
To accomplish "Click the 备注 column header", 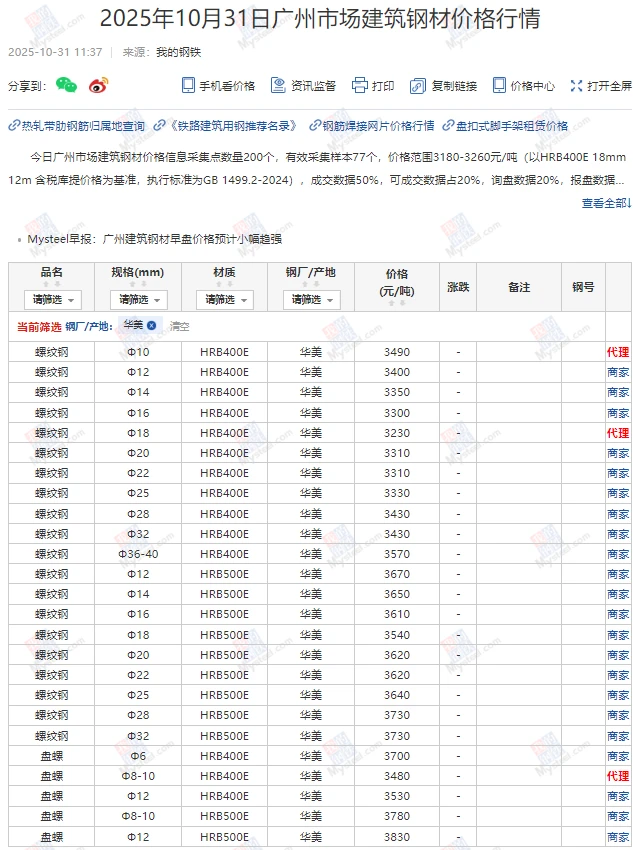I will pyautogui.click(x=519, y=287).
